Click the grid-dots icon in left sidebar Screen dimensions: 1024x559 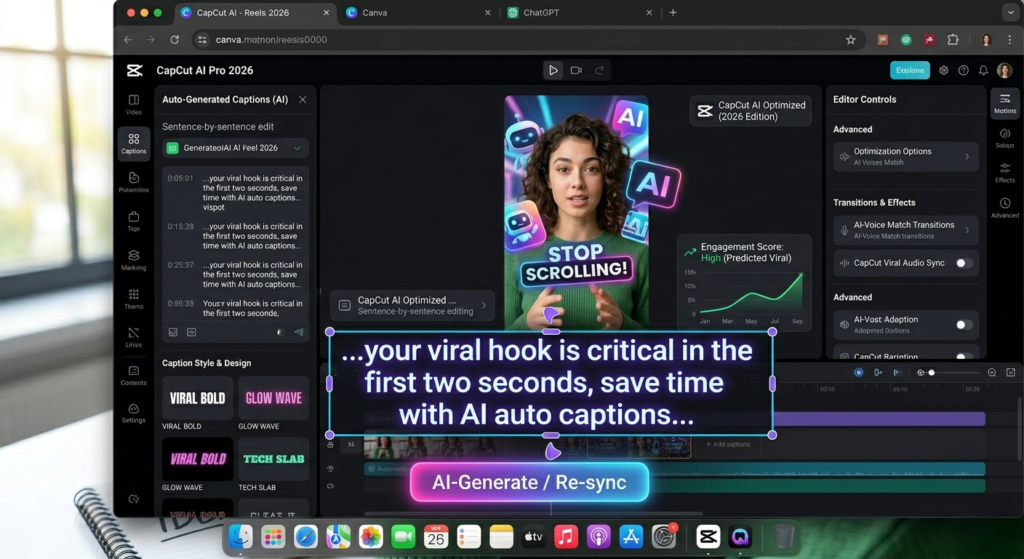134,294
